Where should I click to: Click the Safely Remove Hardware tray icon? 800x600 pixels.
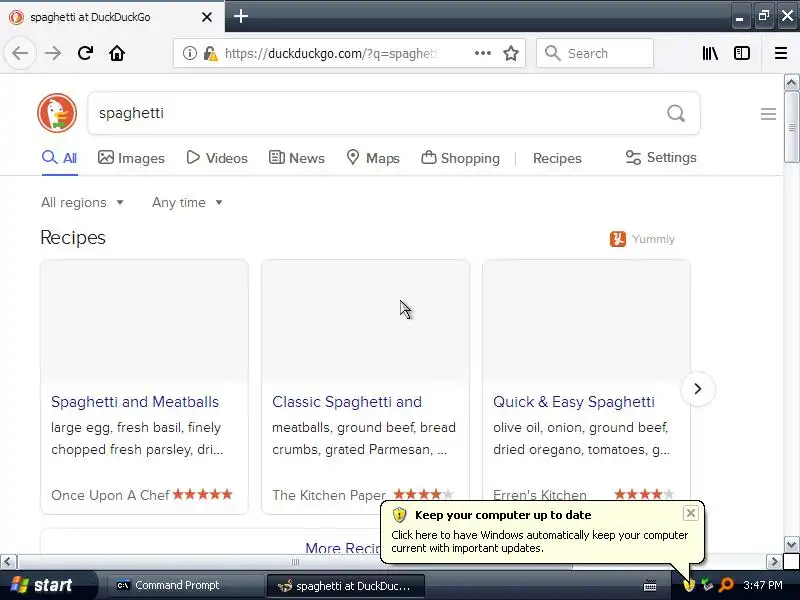pyautogui.click(x=707, y=585)
